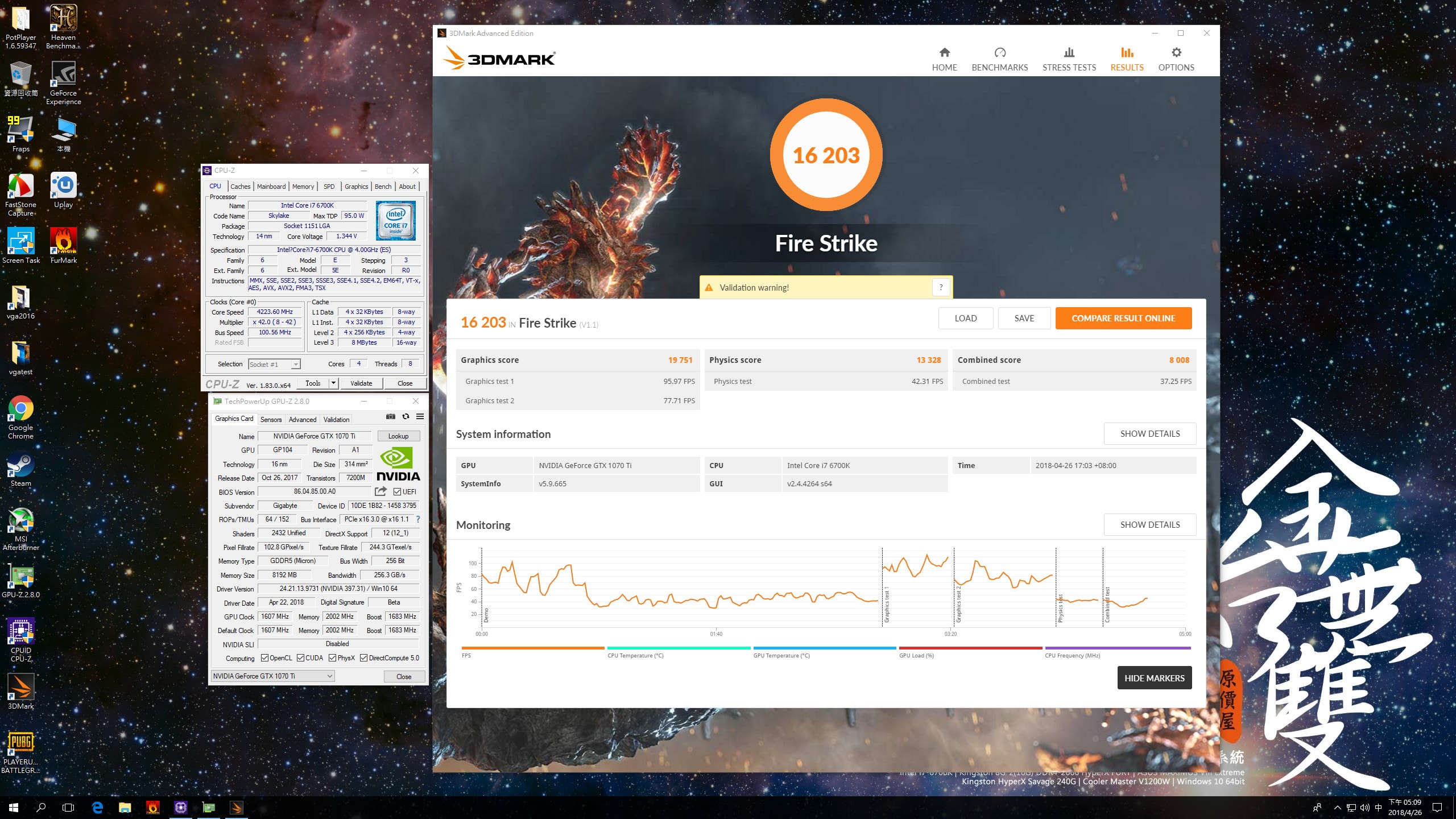Open the GPU-Z Advanced tab
The width and height of the screenshot is (1456, 819).
(x=303, y=420)
